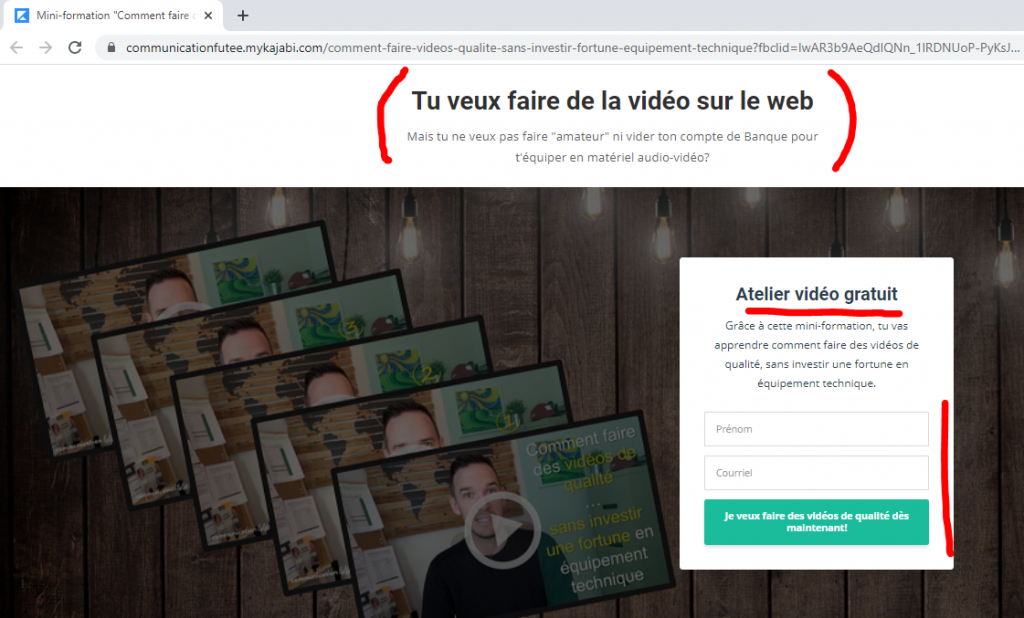Click the Kajabi favicon on the tab
This screenshot has height=618, width=1024.
[x=17, y=16]
